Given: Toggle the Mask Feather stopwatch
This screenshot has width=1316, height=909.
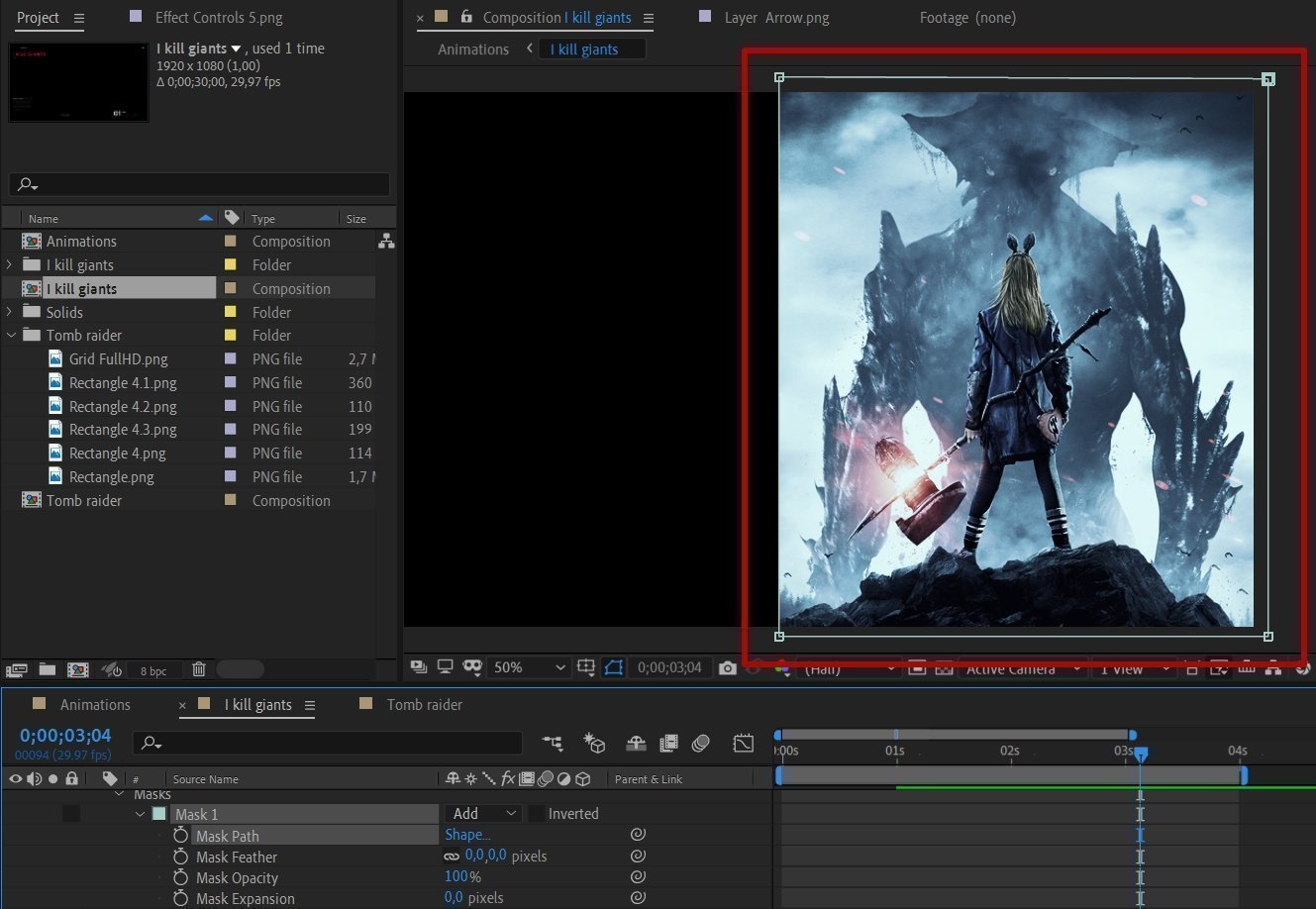Looking at the screenshot, I should [180, 857].
